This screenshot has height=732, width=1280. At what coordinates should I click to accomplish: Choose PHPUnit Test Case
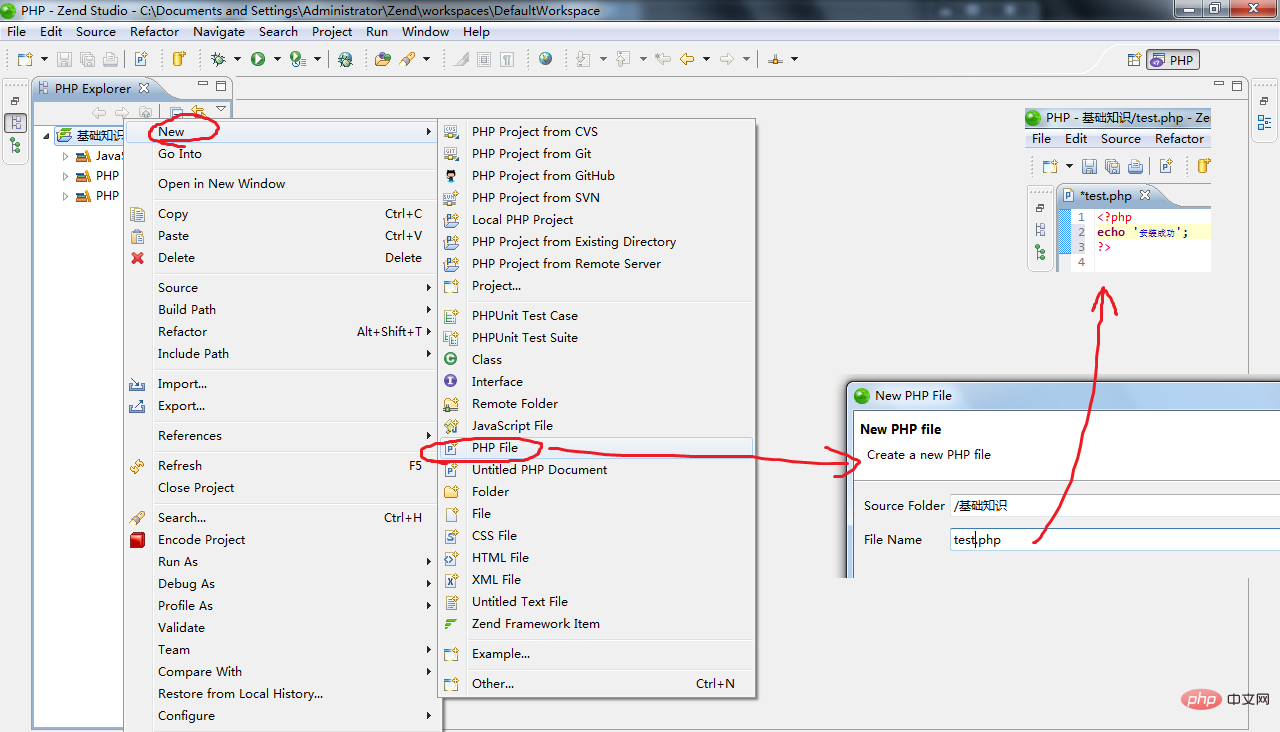tap(596, 315)
